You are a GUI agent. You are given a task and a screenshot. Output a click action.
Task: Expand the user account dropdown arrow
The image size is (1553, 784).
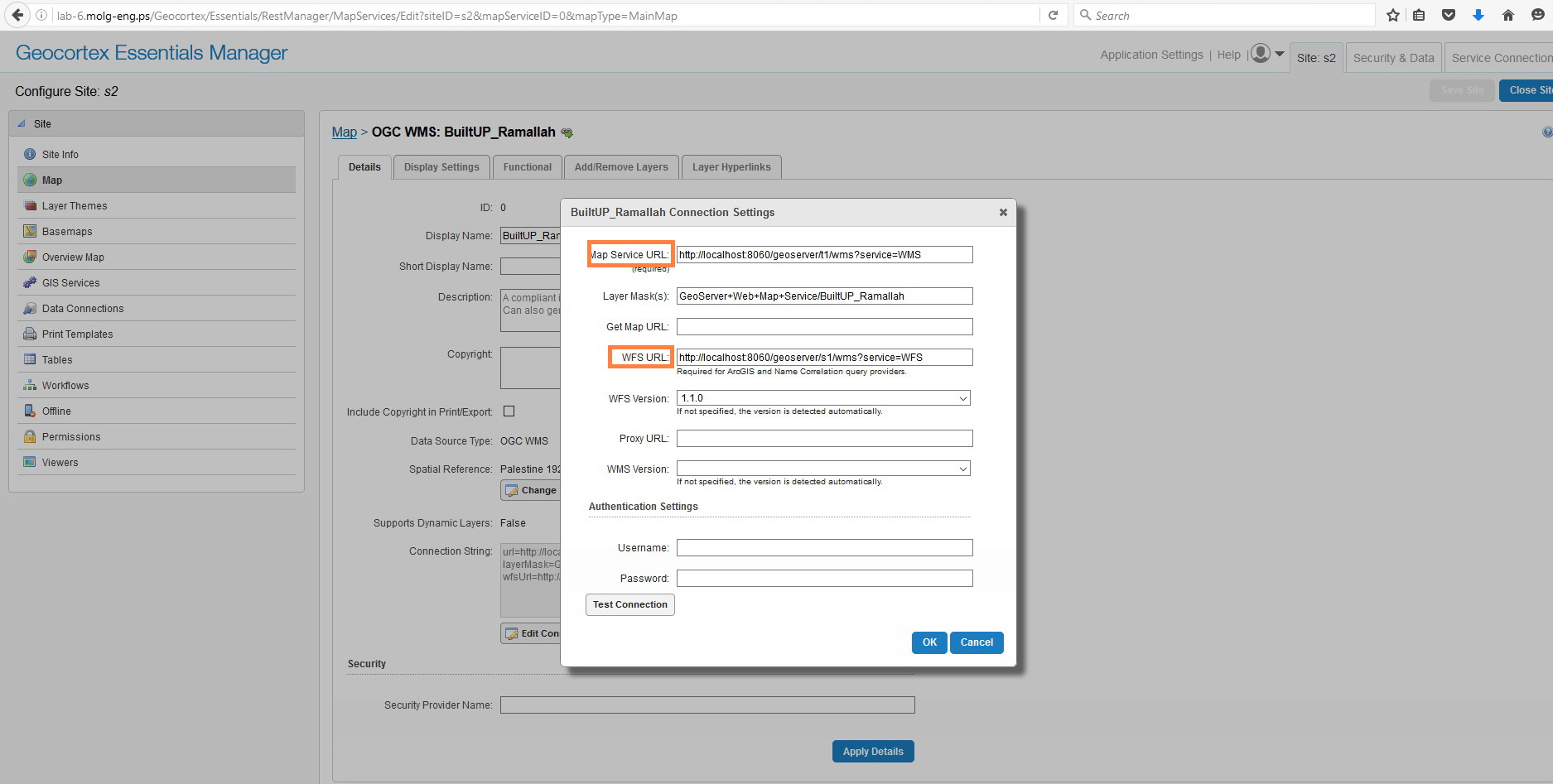[x=1280, y=54]
